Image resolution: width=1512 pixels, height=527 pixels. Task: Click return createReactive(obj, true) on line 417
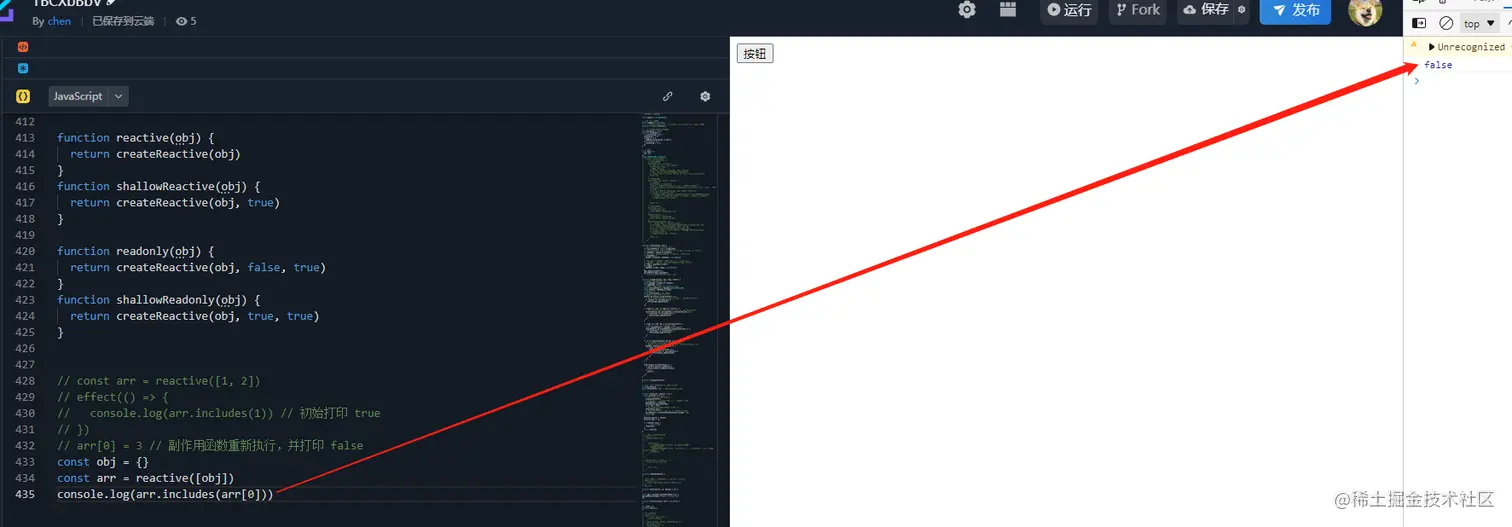(175, 202)
